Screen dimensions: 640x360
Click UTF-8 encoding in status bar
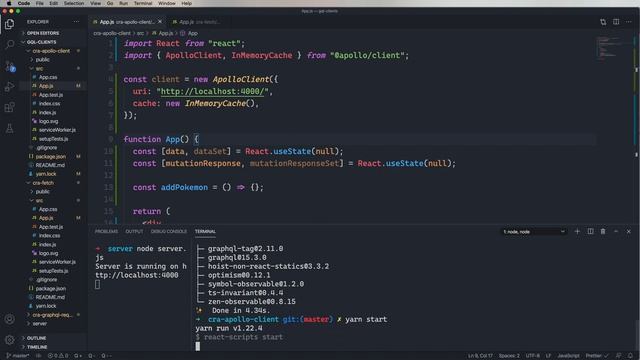533,356
